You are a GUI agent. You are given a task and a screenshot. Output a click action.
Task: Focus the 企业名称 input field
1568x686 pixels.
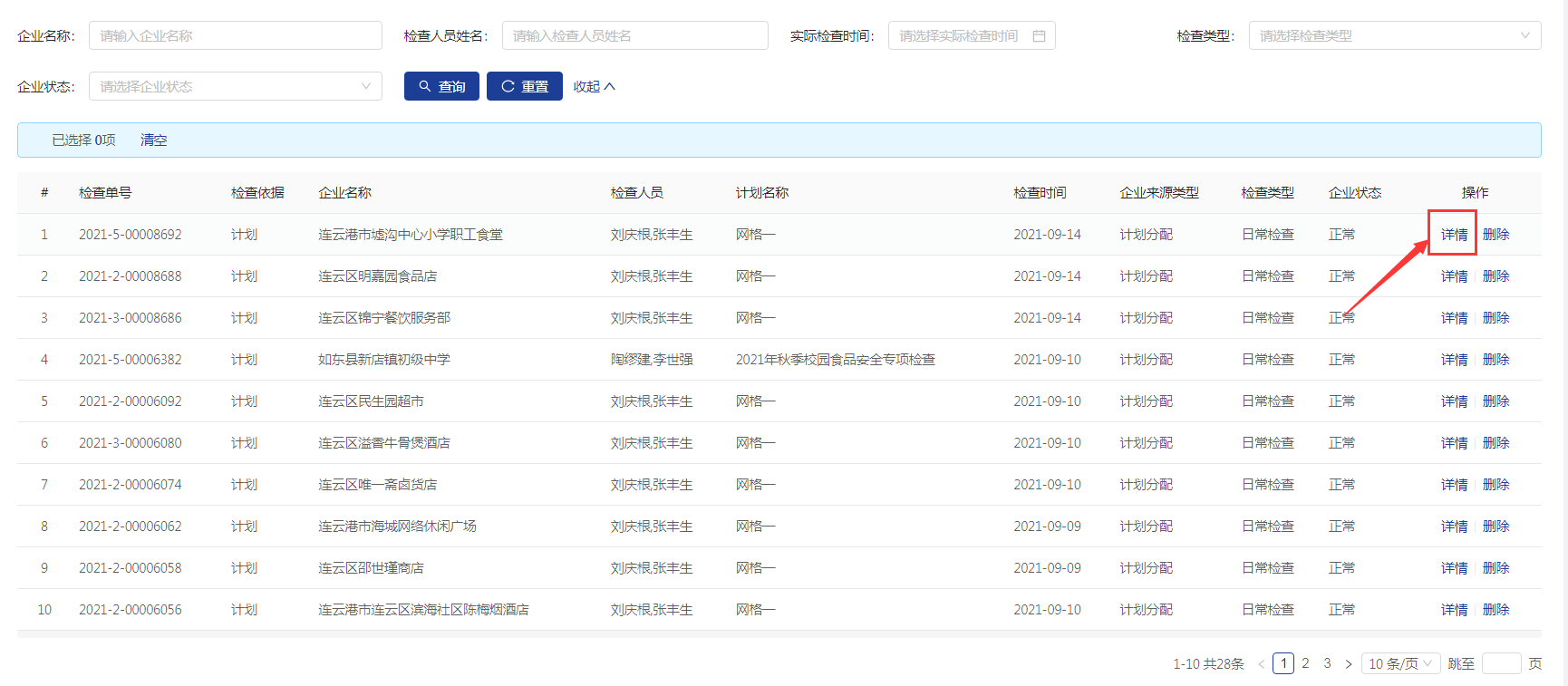pos(235,36)
